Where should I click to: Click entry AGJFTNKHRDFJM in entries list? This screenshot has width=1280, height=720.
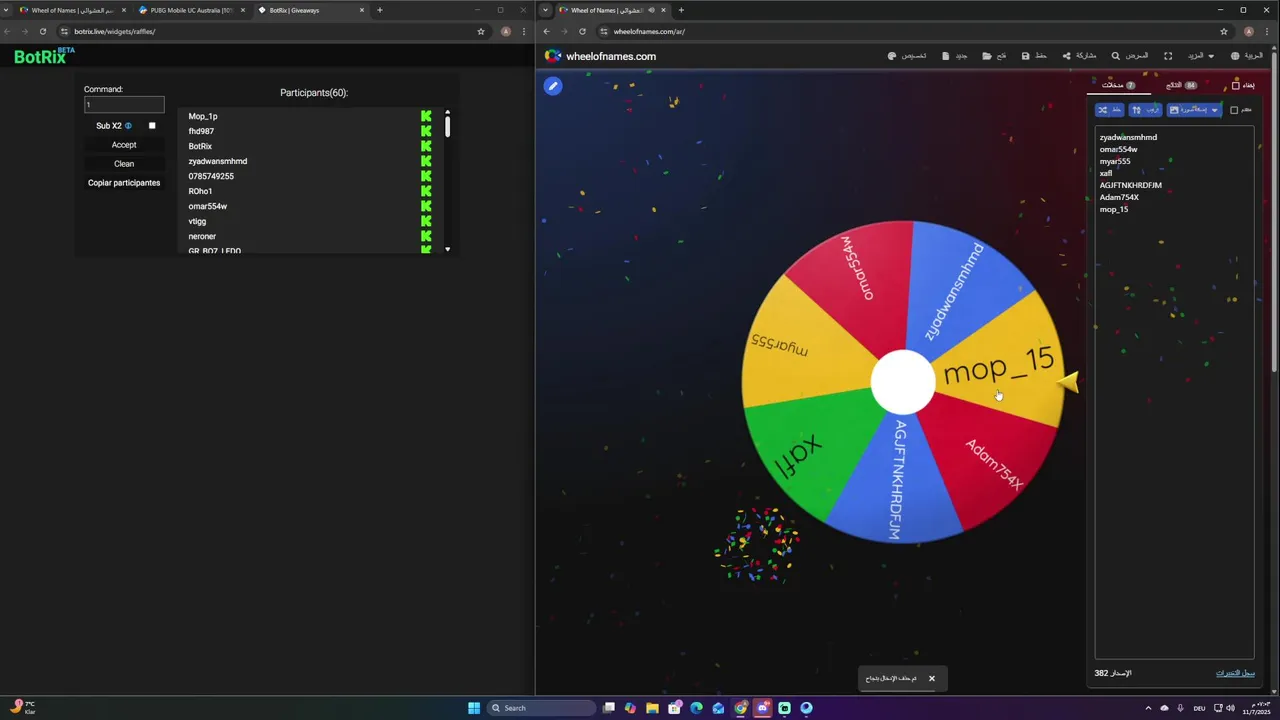coord(1130,185)
